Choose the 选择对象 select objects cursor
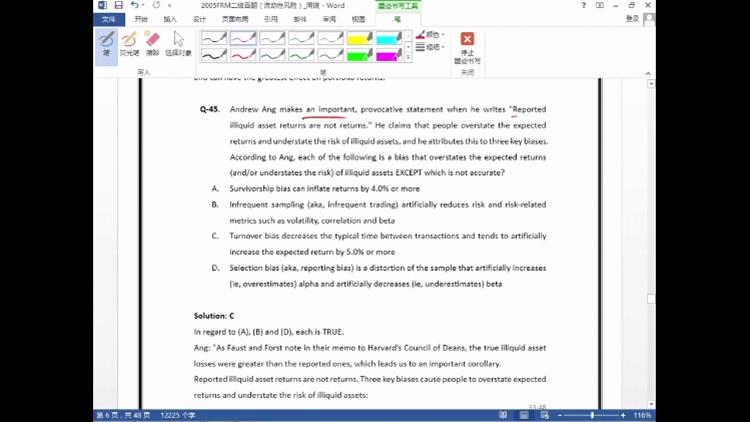The height and width of the screenshot is (422, 750). click(178, 45)
